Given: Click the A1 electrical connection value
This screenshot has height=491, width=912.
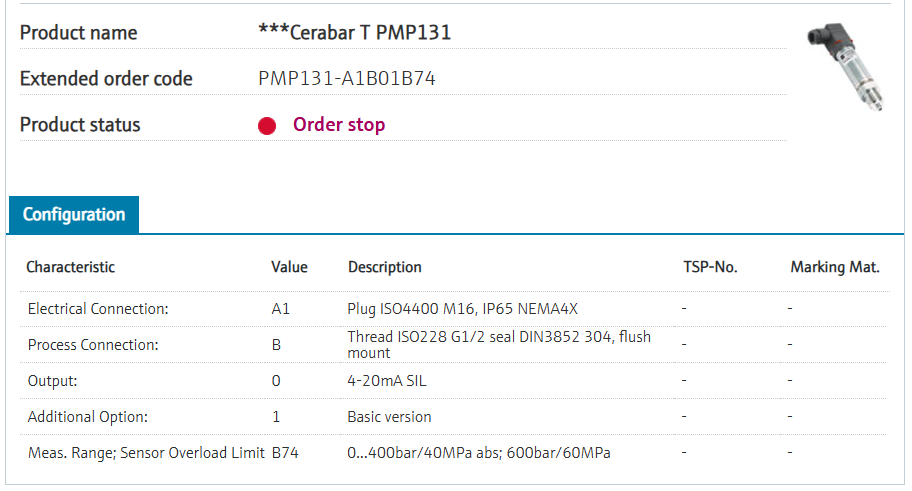Looking at the screenshot, I should tap(280, 309).
